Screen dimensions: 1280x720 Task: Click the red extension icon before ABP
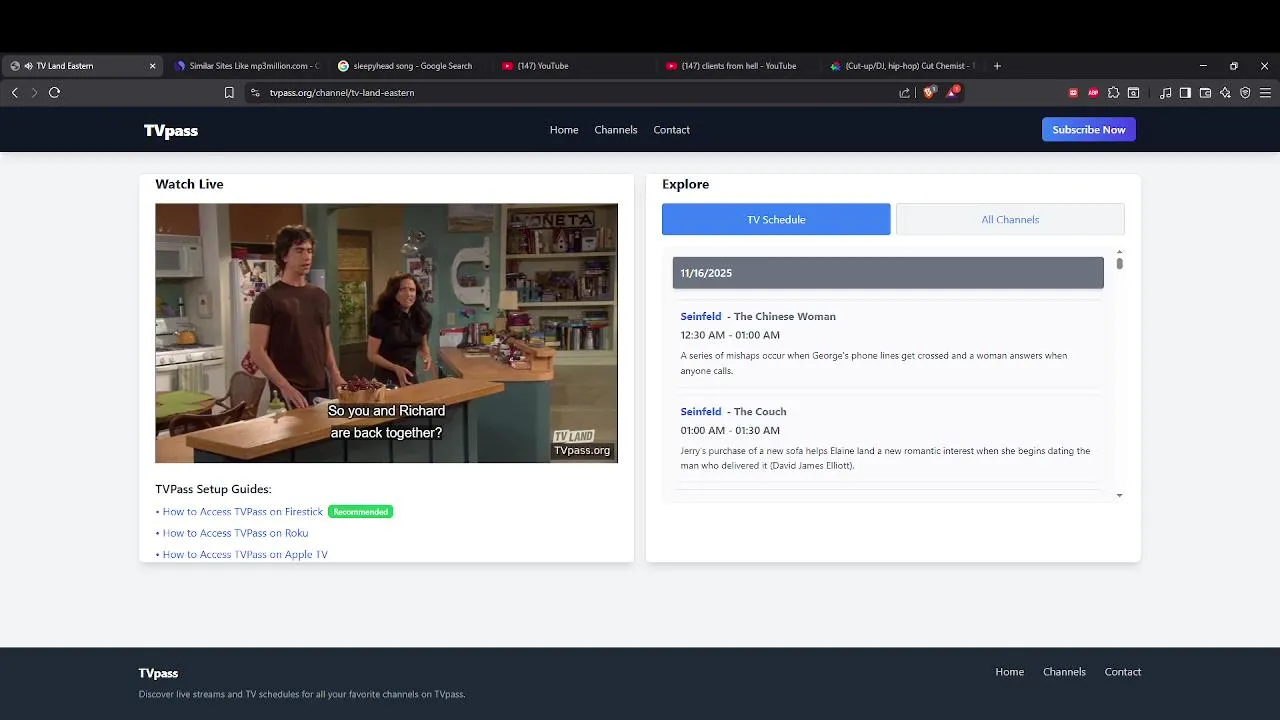[1073, 92]
